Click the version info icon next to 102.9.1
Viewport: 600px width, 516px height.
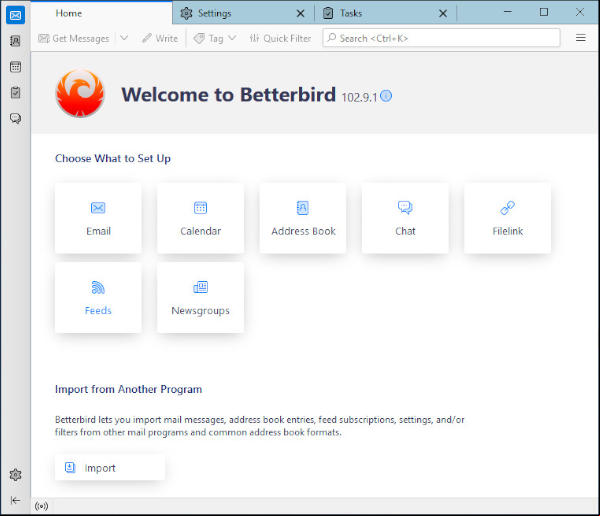(386, 96)
